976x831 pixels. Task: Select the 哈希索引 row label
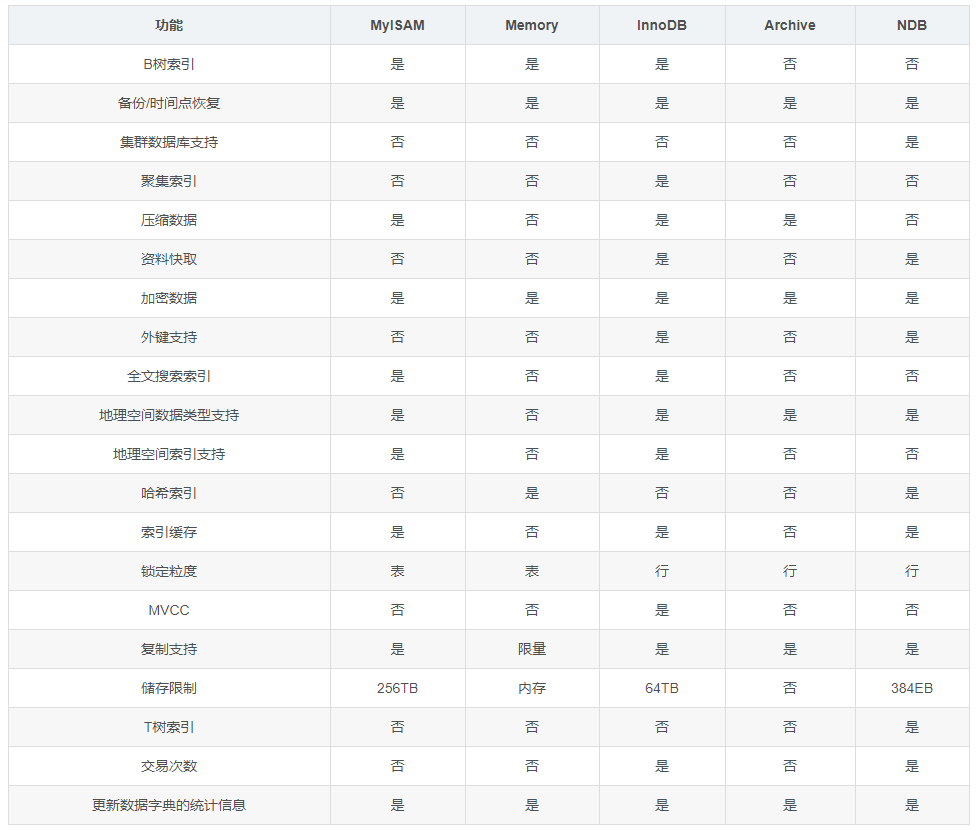[x=169, y=493]
